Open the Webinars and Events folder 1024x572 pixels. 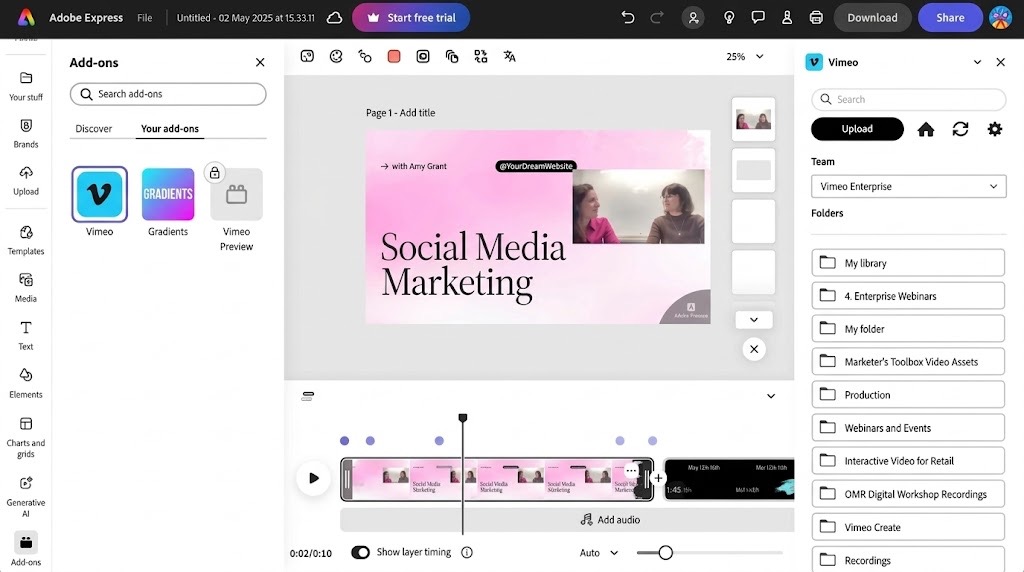click(908, 428)
